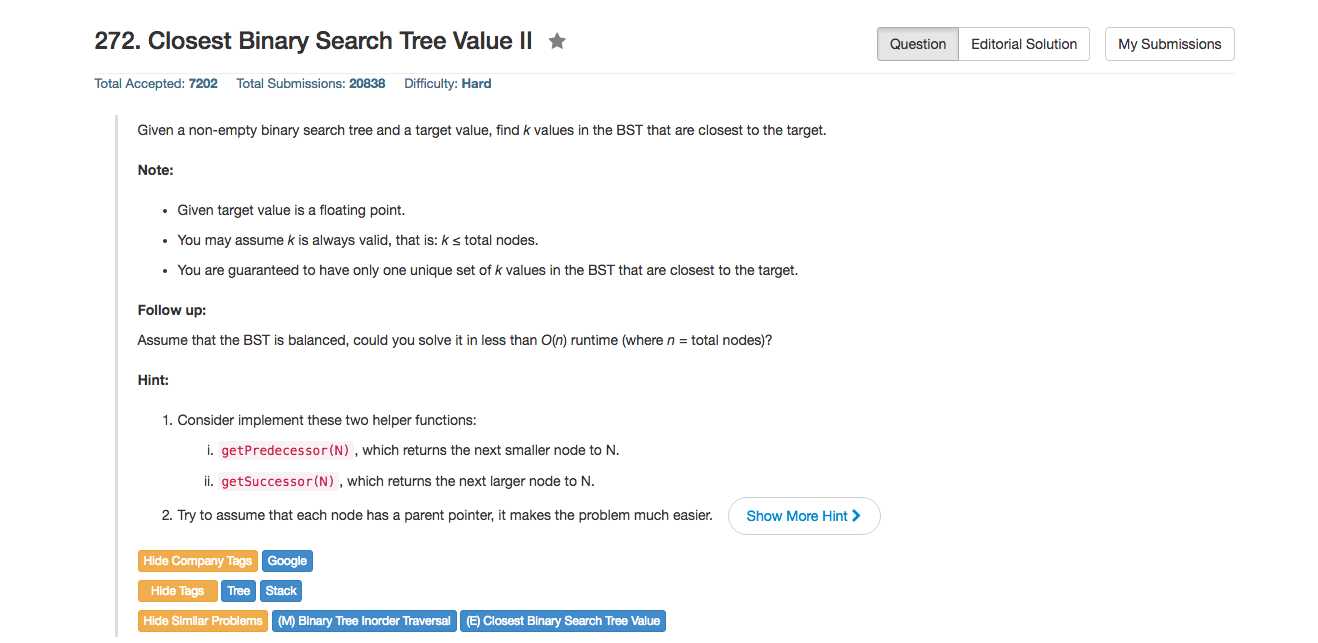Click the getSuccessor(N) code snippet

[278, 481]
